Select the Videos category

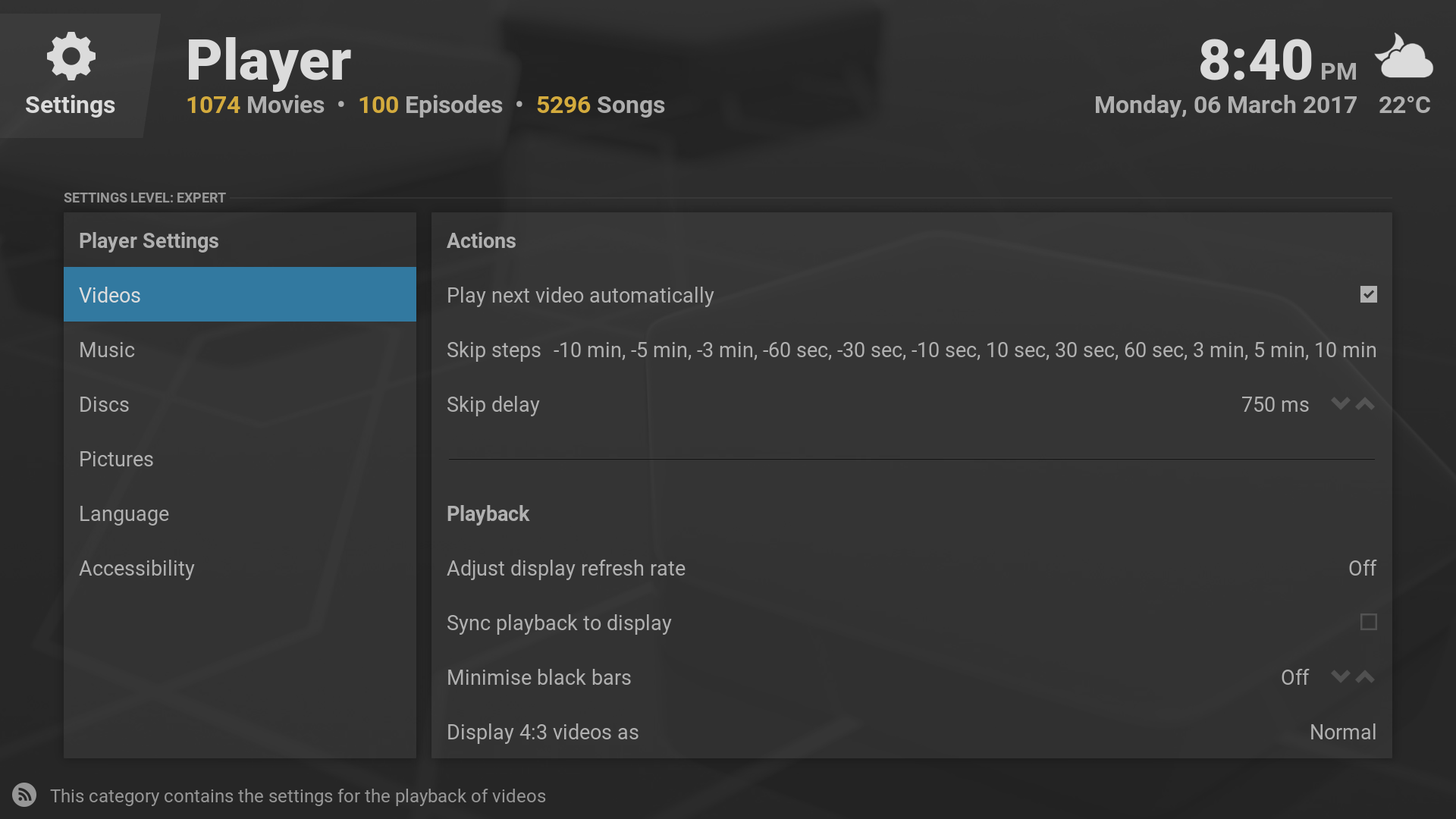[240, 294]
